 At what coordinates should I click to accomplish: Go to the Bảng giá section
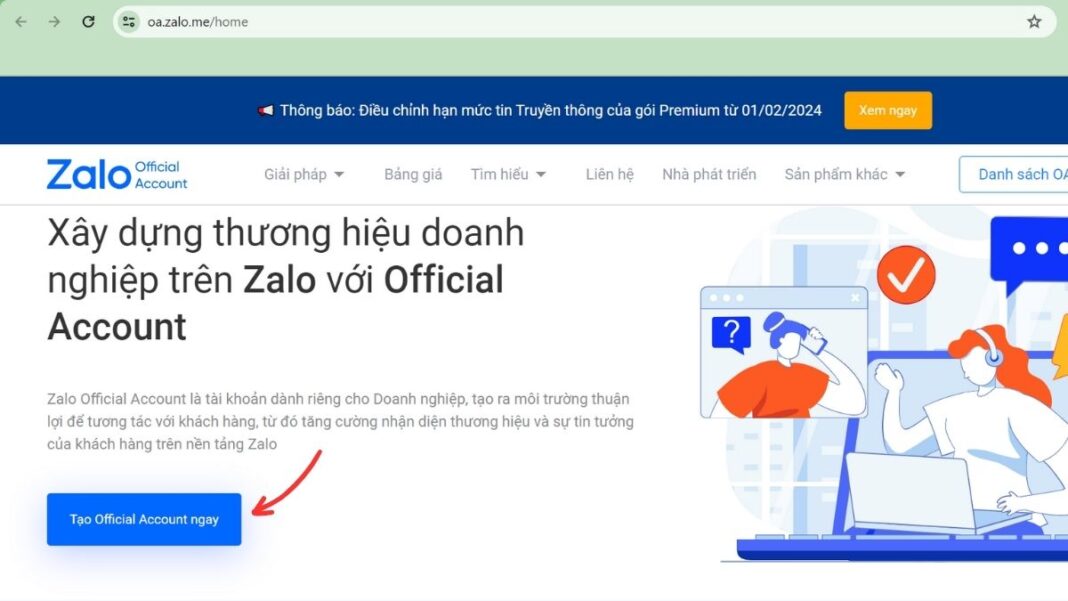coord(413,174)
